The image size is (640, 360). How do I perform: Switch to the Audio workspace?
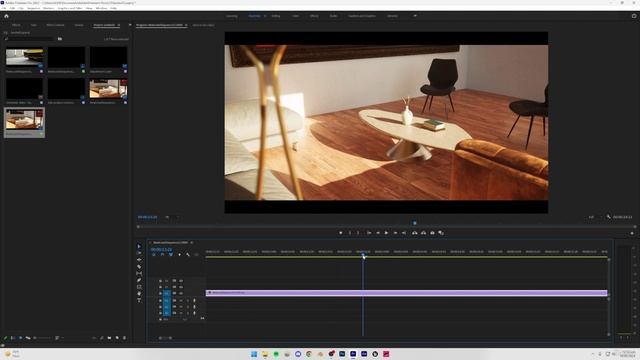[x=333, y=16]
